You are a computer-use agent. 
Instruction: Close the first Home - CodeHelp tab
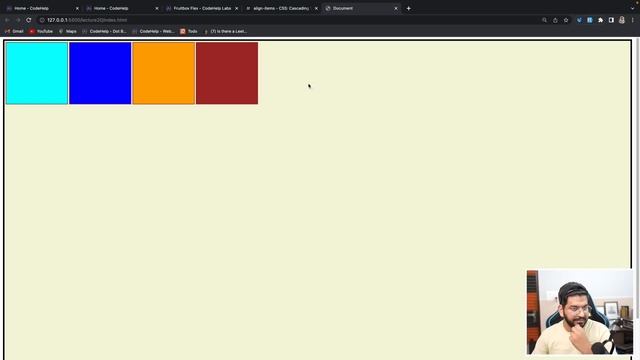tap(77, 8)
